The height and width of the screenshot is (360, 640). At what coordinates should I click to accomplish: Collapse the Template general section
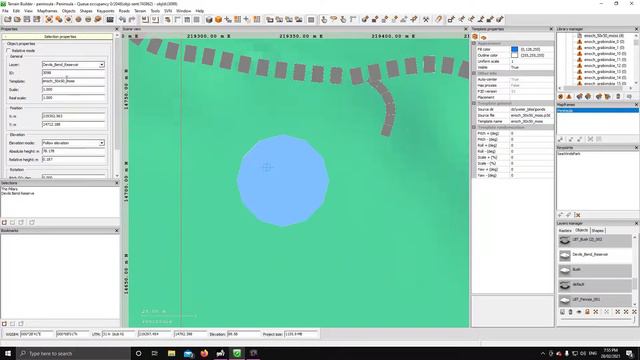(474, 103)
